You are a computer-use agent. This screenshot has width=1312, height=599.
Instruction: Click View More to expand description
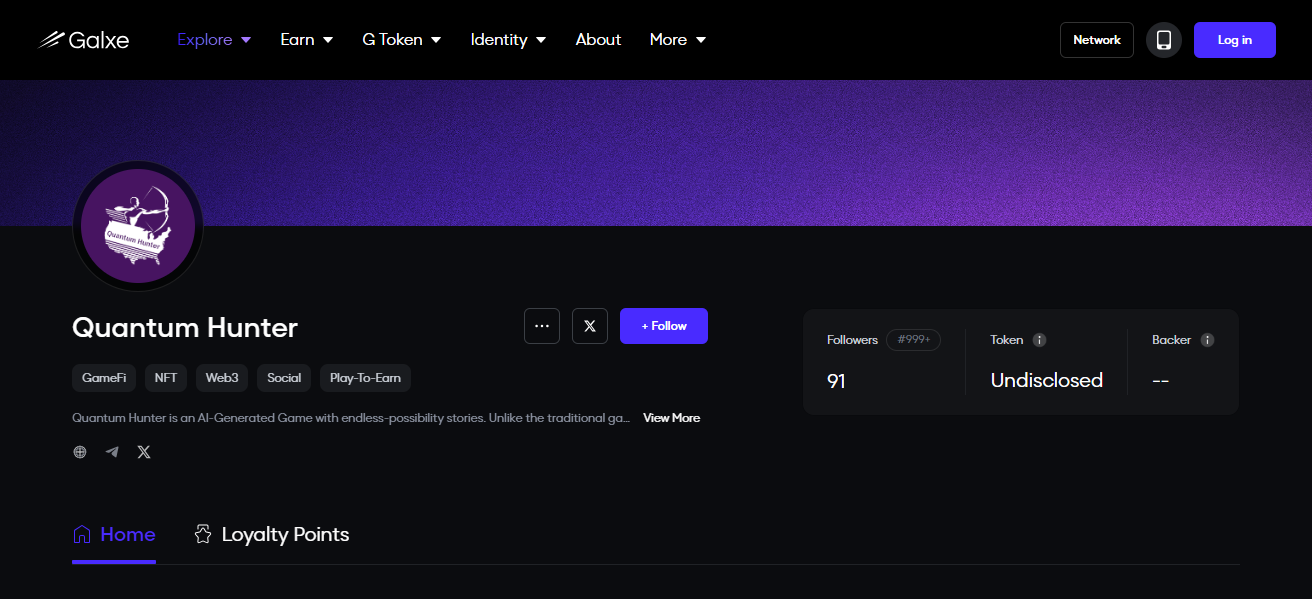(x=671, y=418)
